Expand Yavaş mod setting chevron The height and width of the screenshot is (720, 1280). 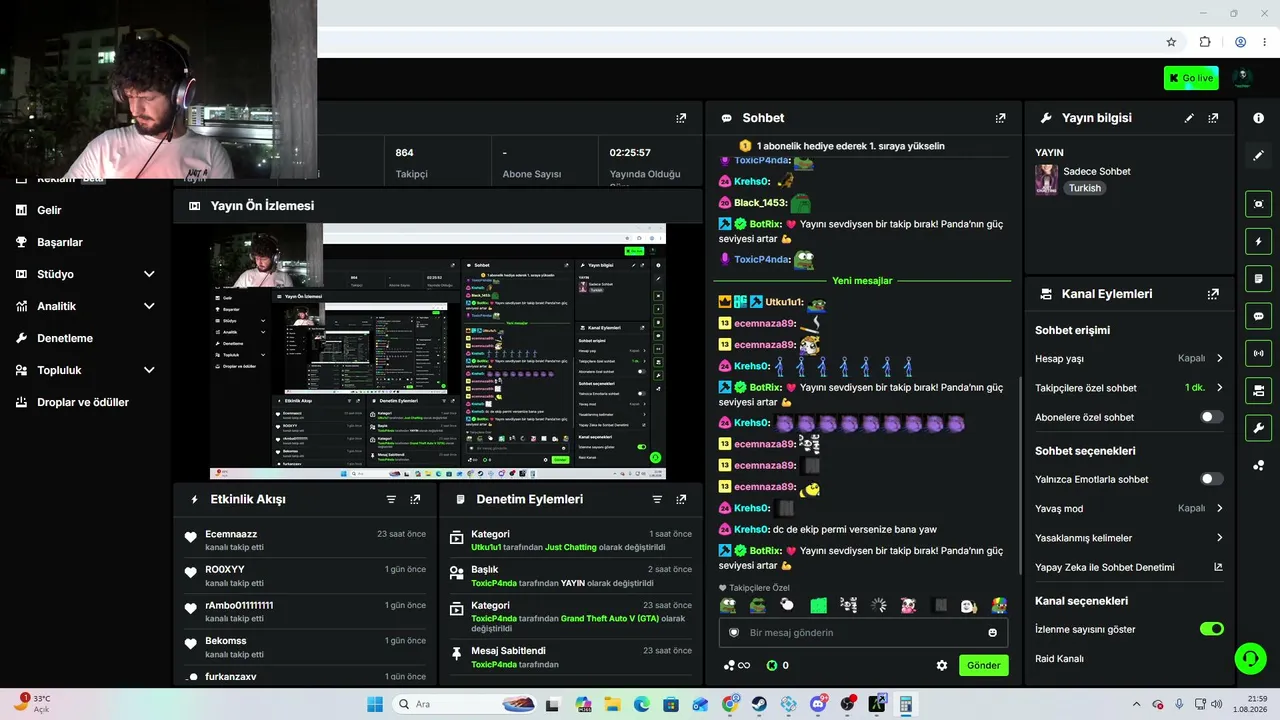[x=1219, y=508]
